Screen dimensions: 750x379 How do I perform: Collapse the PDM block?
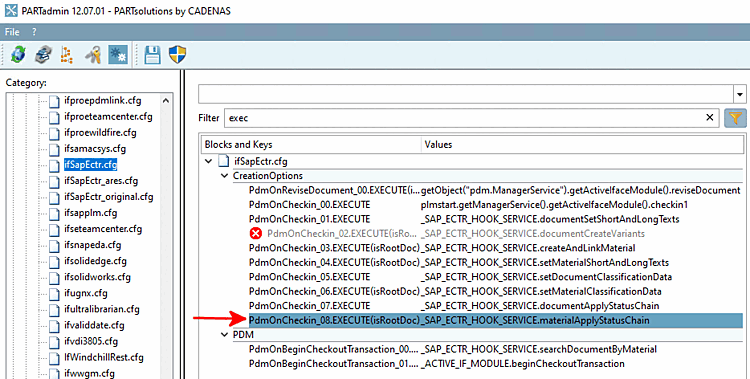(224, 334)
